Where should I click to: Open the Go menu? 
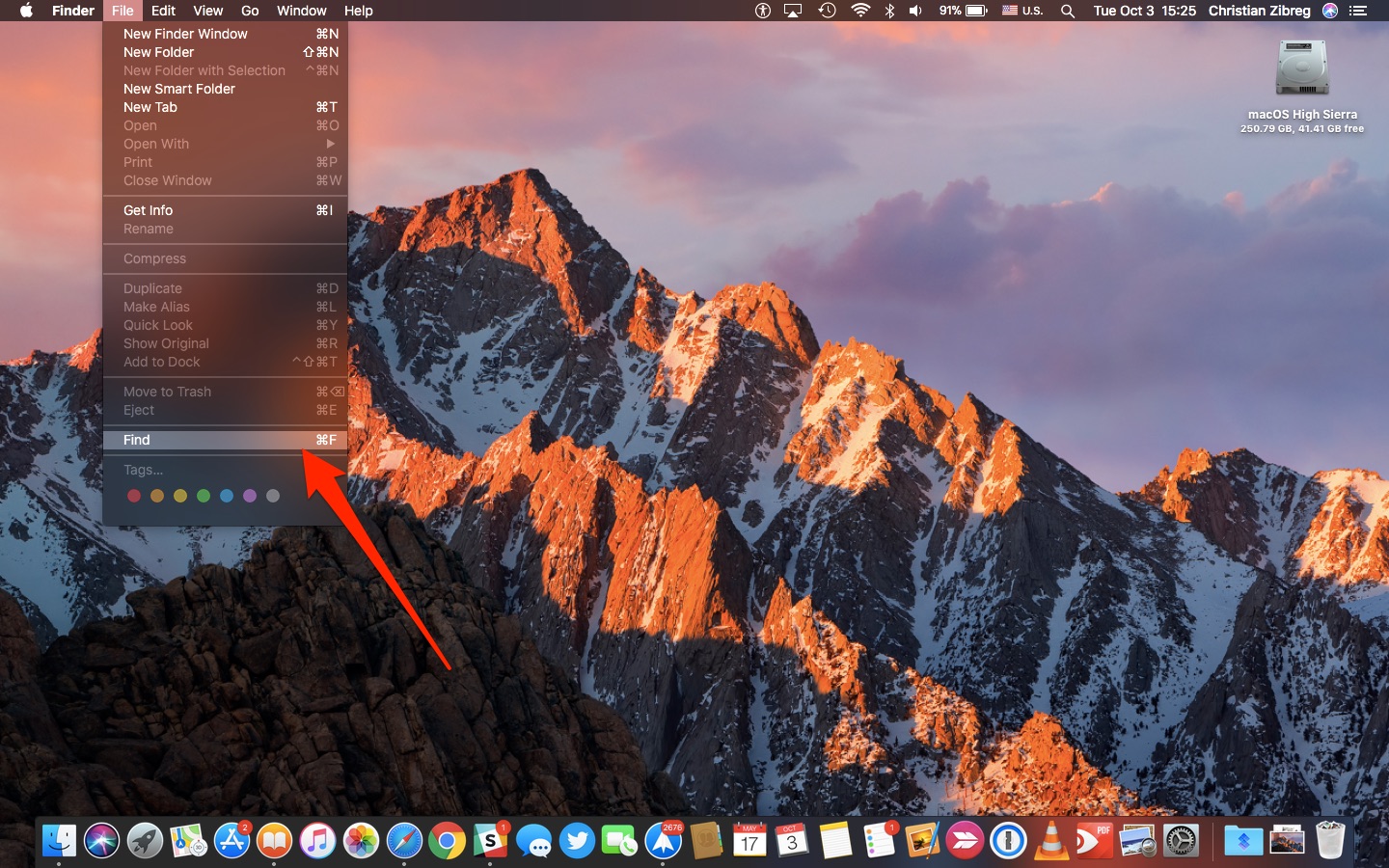[249, 11]
